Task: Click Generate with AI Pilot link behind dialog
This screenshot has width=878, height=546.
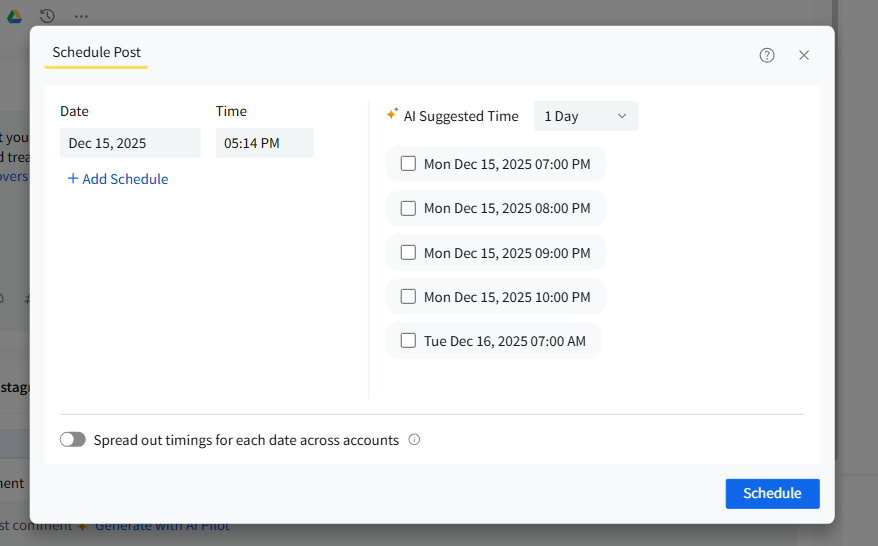Action: [x=162, y=526]
